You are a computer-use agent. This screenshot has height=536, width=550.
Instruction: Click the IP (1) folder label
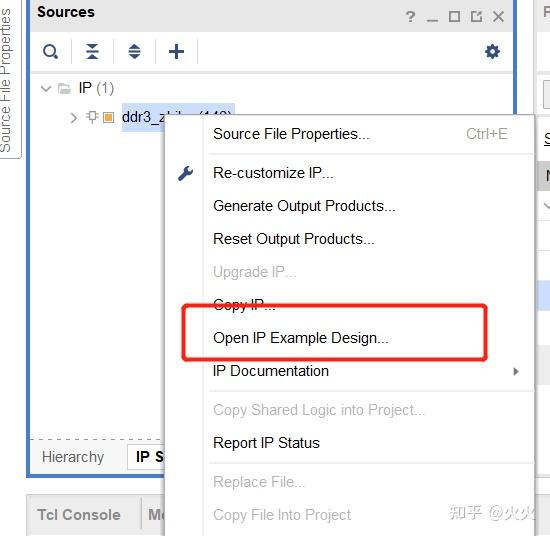point(96,88)
